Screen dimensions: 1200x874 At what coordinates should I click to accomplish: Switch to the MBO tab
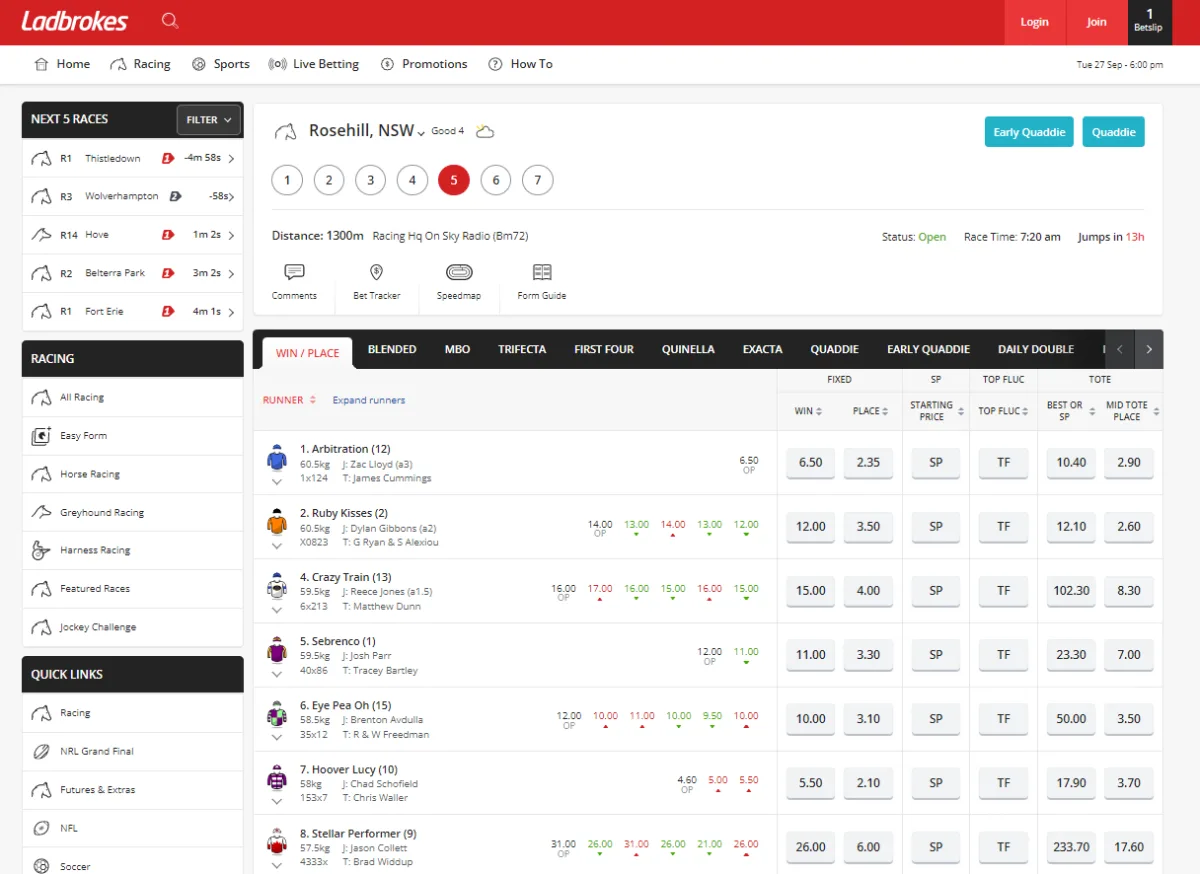click(457, 349)
